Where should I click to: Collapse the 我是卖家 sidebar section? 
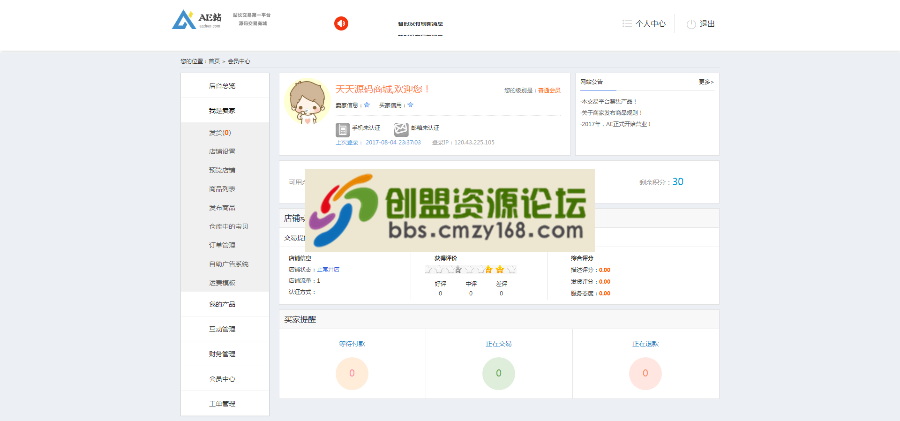[222, 110]
